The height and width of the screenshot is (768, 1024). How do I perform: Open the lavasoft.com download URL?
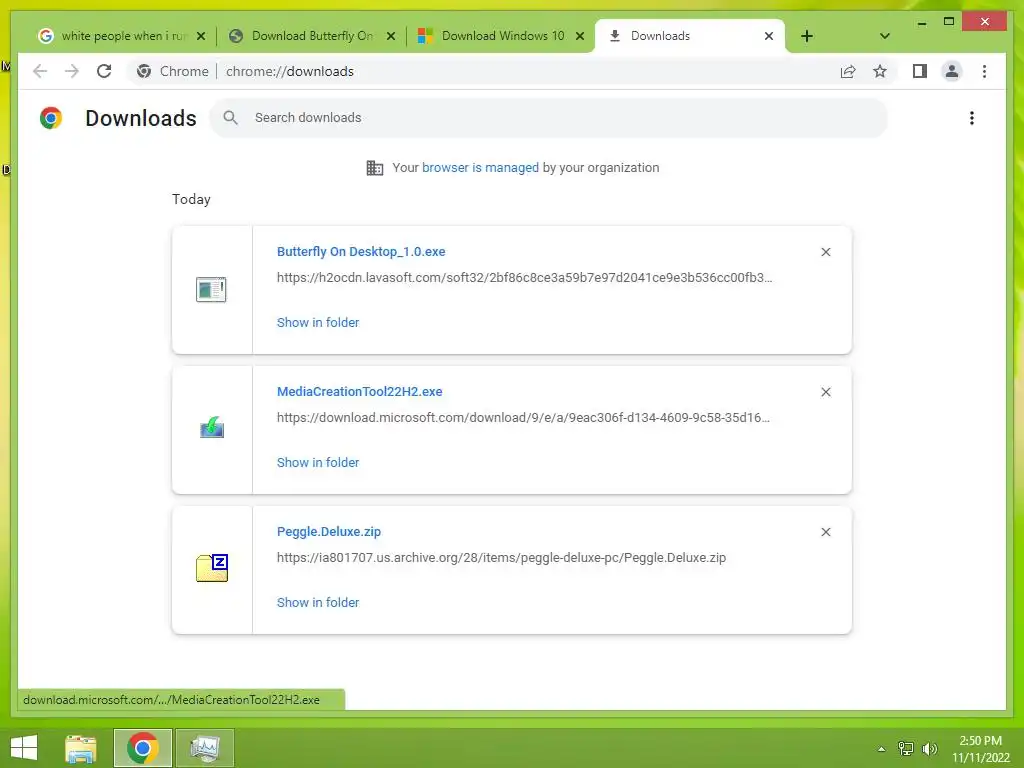coord(524,278)
